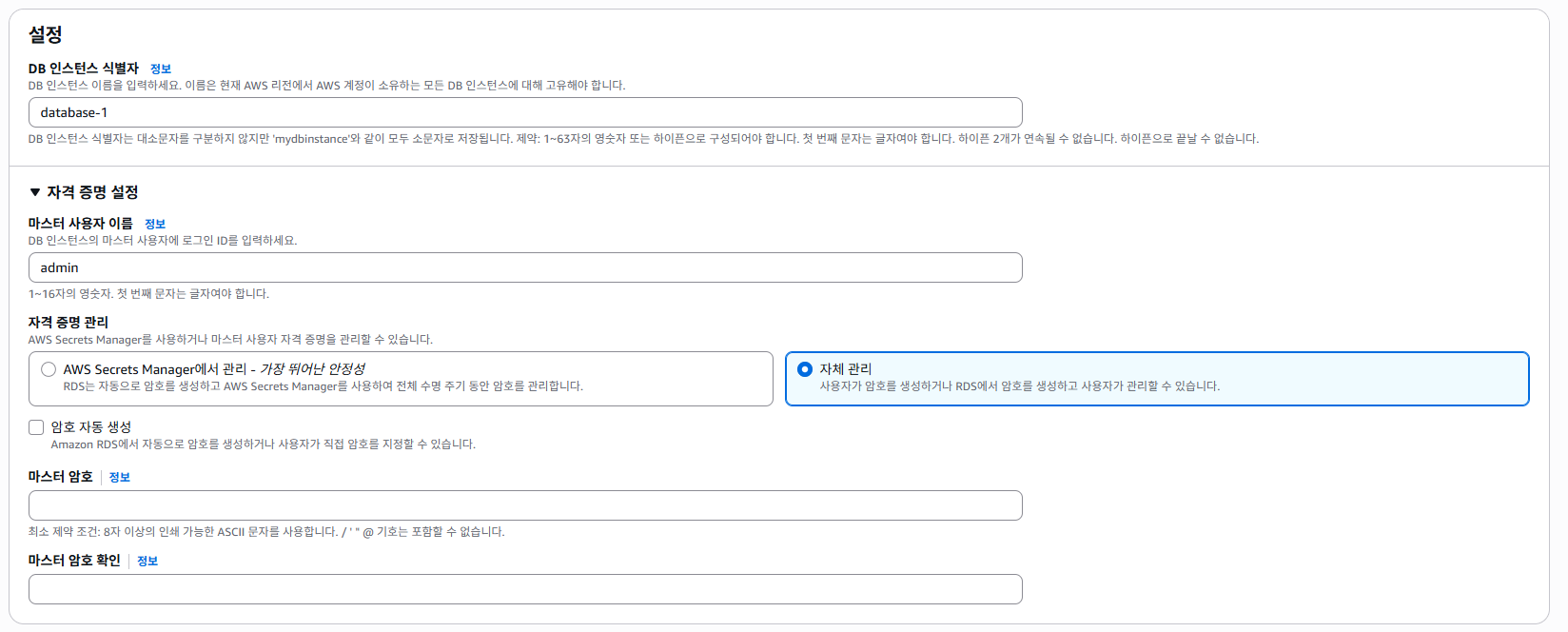The width and height of the screenshot is (1568, 632).
Task: Click the 자격 증명 설정 heading text
Action: coord(92,192)
